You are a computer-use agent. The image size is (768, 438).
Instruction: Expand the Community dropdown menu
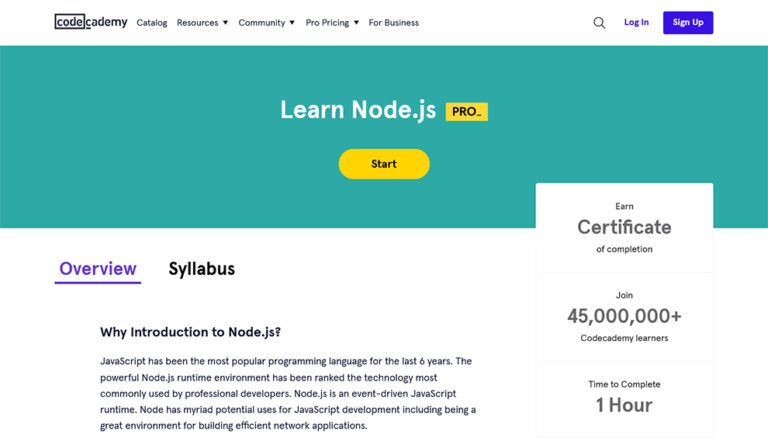click(x=266, y=23)
